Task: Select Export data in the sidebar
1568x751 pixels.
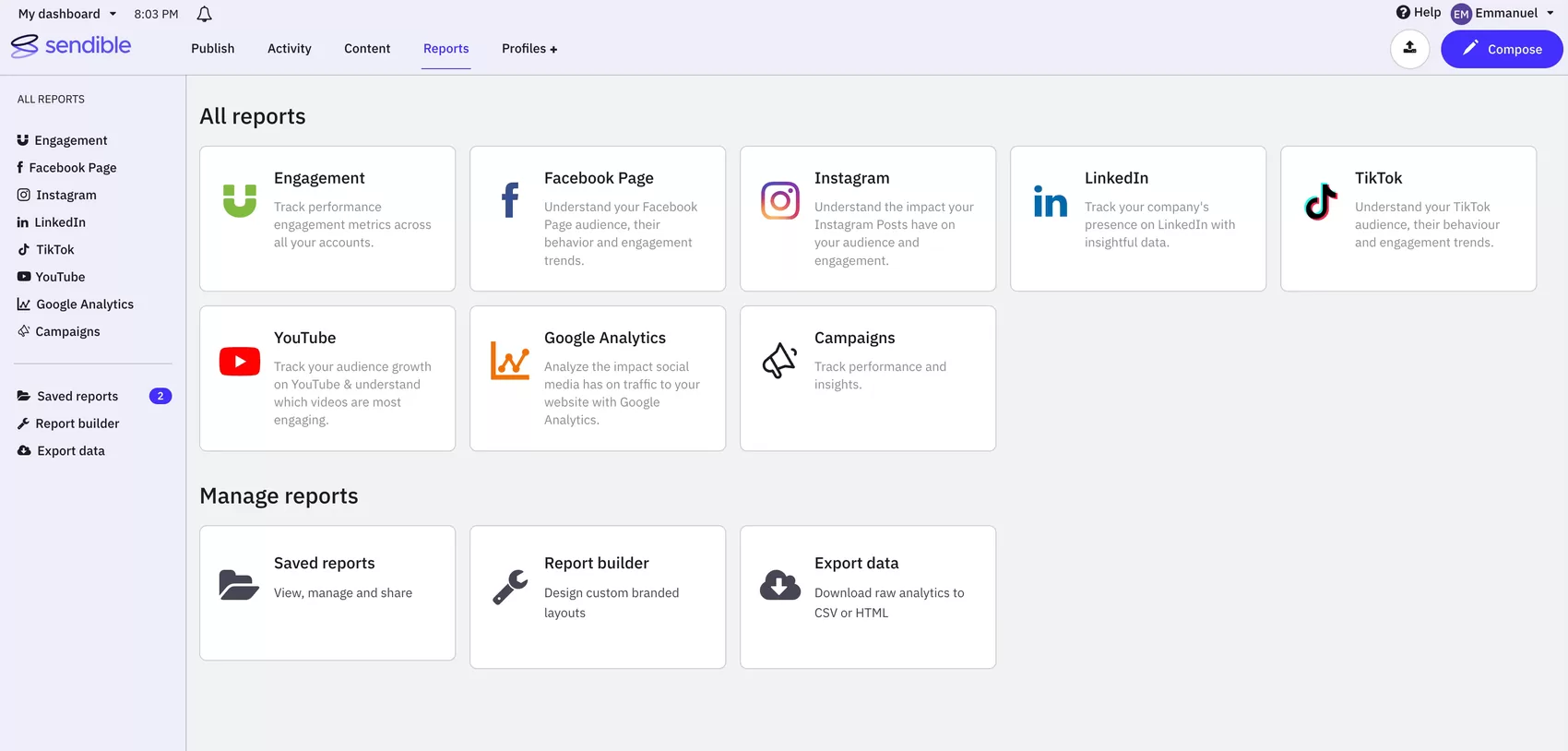Action: point(71,450)
